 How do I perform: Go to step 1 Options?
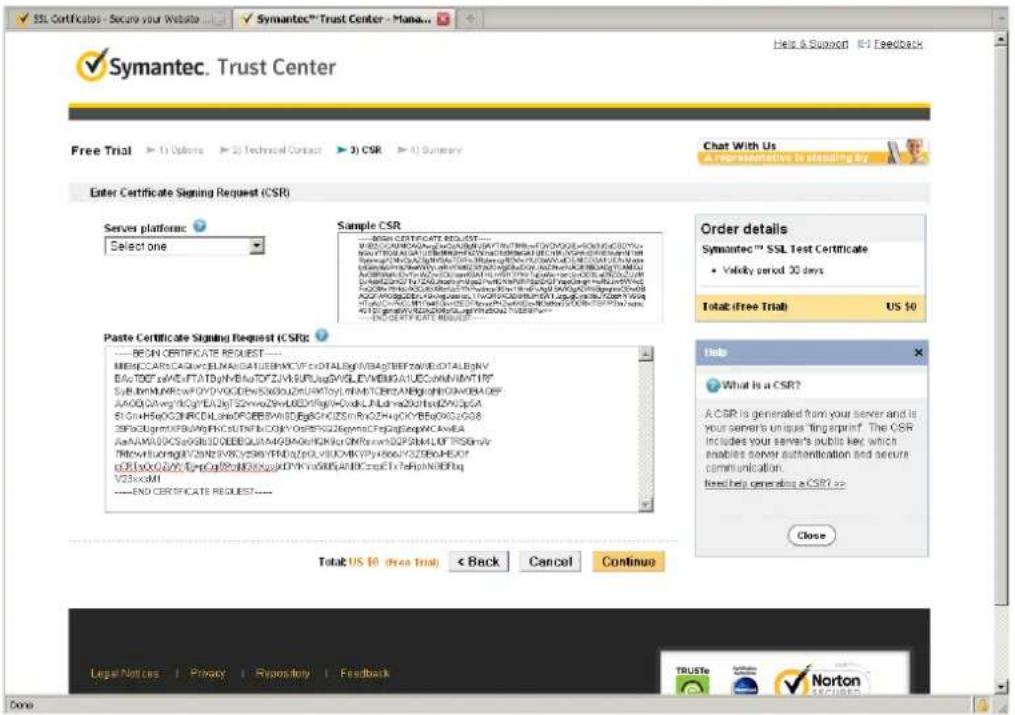pos(175,150)
